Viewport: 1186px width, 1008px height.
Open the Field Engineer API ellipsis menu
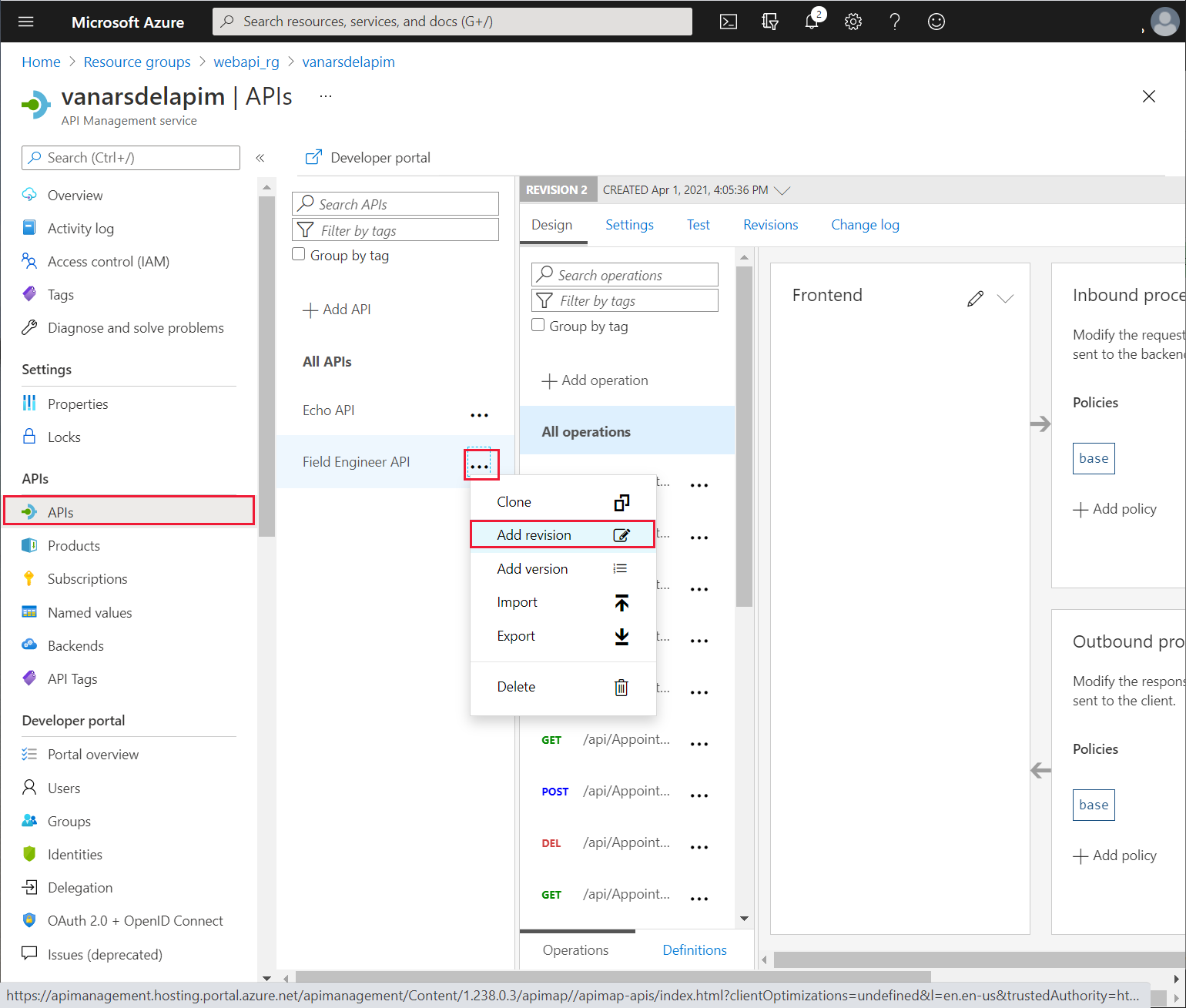point(479,466)
